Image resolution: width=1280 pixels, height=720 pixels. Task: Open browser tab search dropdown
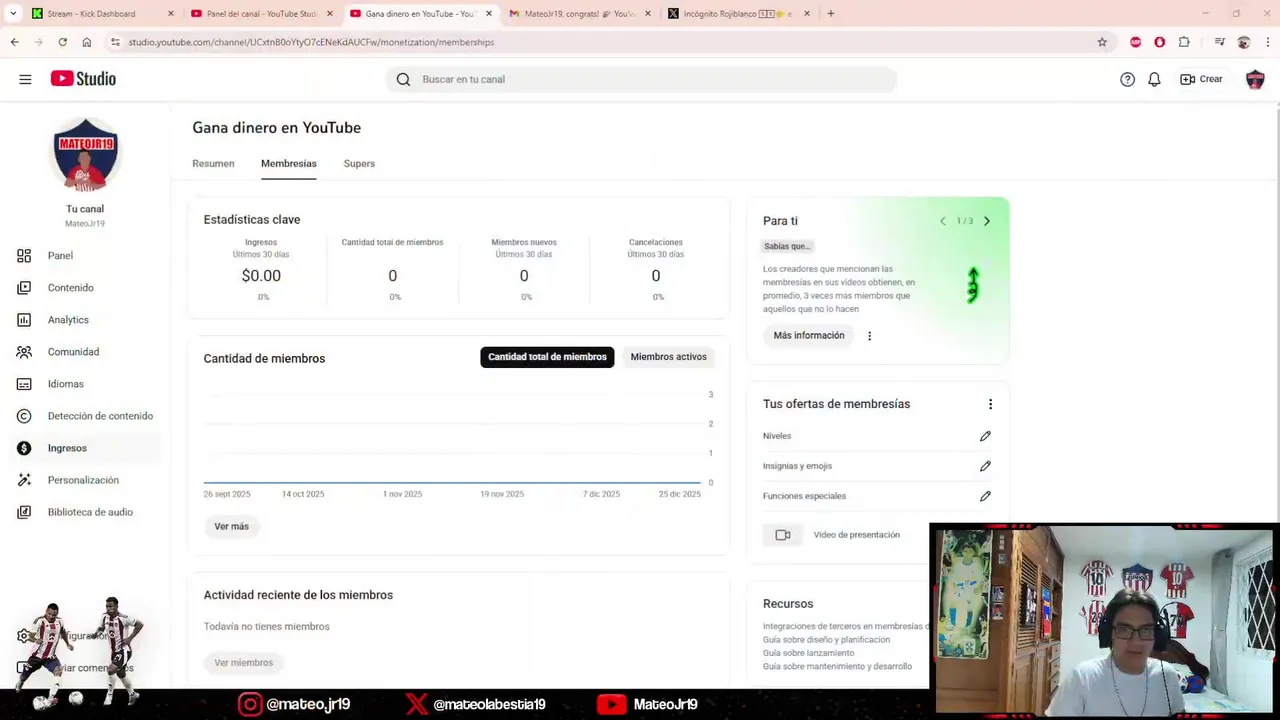[x=12, y=14]
